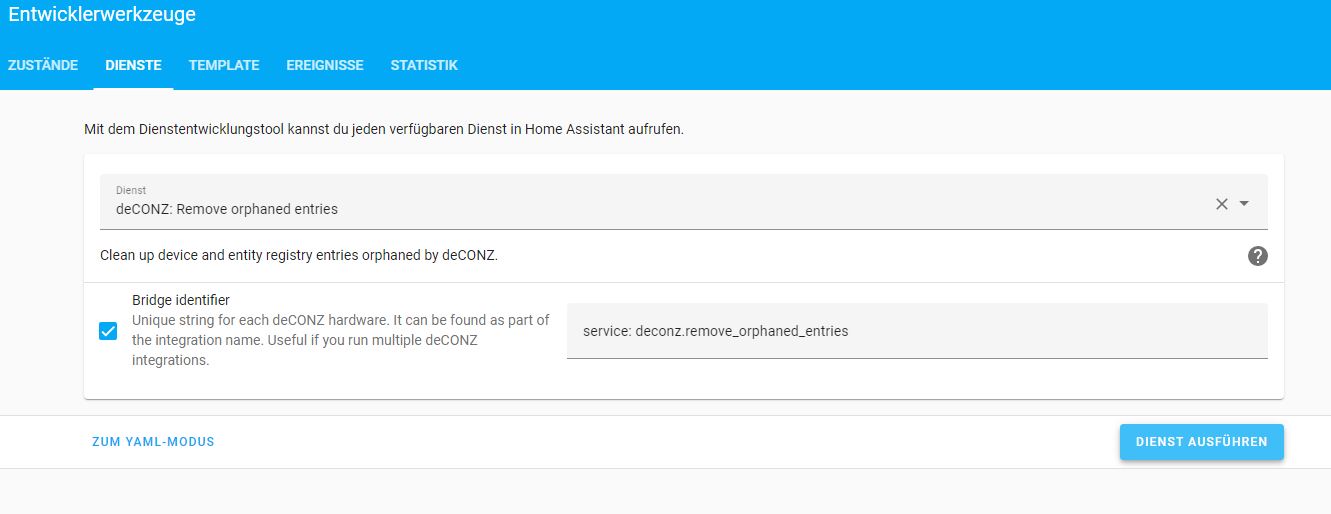Image resolution: width=1331 pixels, height=514 pixels.
Task: Select the Dienste tab
Action: pos(133,65)
